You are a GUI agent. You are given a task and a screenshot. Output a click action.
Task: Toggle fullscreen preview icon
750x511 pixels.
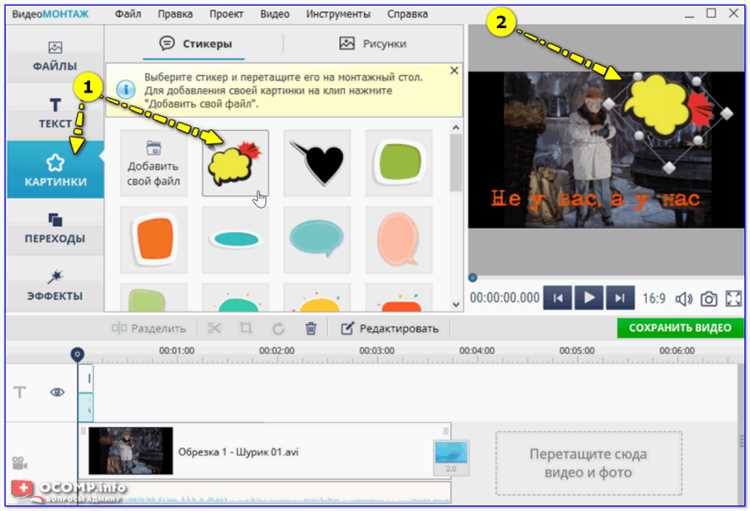pos(733,298)
